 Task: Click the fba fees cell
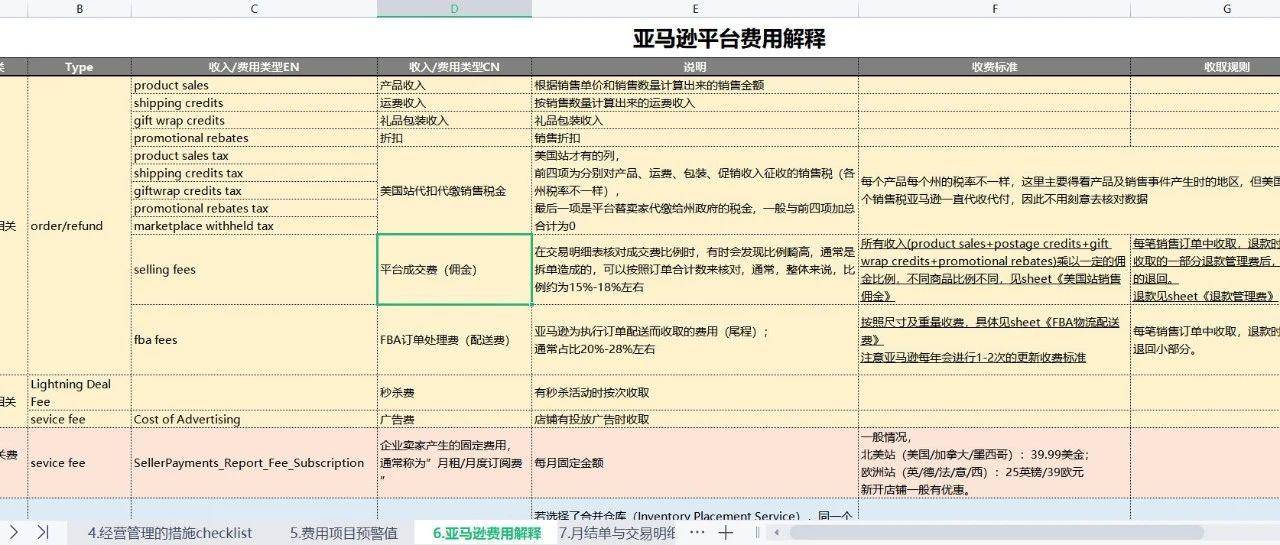click(x=254, y=340)
